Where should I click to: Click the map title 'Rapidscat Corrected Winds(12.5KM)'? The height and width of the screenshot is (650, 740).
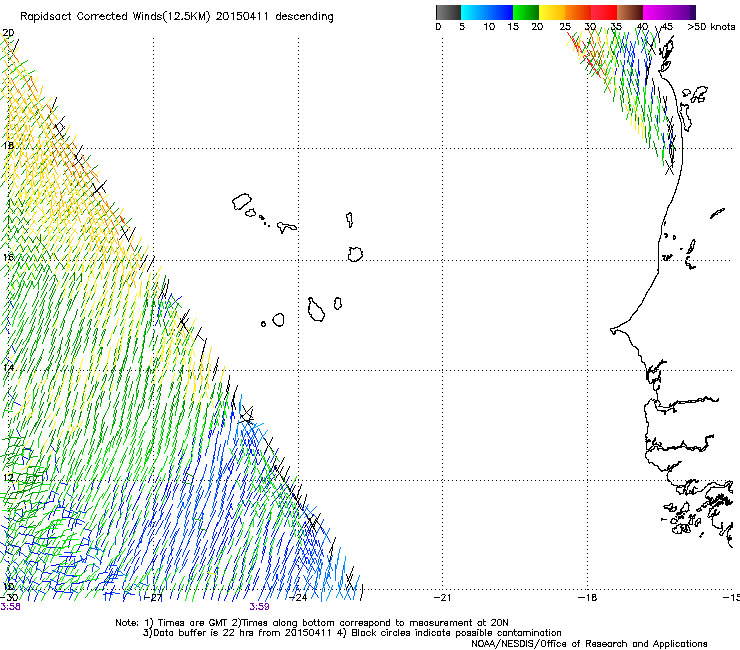tap(115, 17)
